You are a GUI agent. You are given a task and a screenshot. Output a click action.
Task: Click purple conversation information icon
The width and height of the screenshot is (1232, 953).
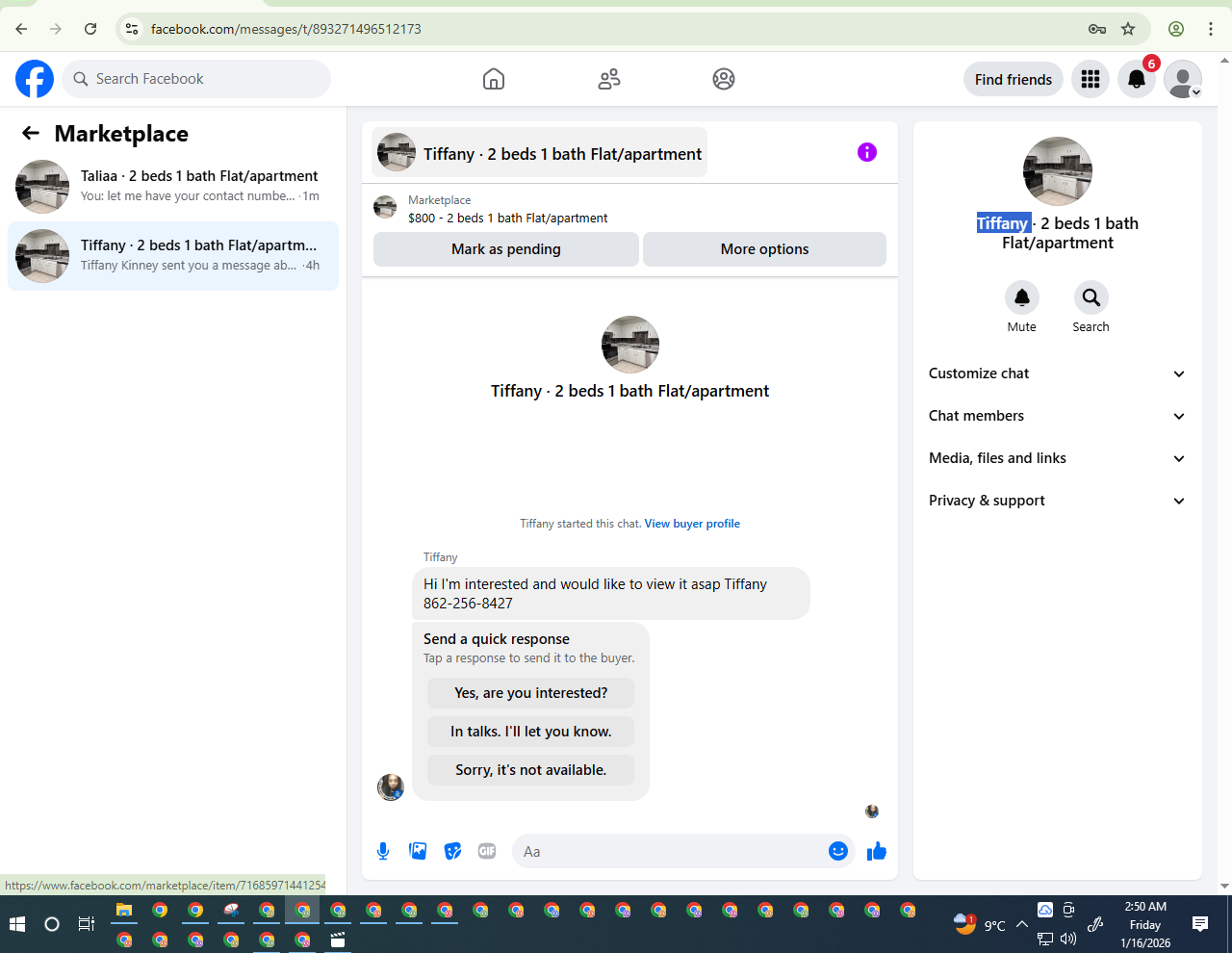click(x=867, y=152)
